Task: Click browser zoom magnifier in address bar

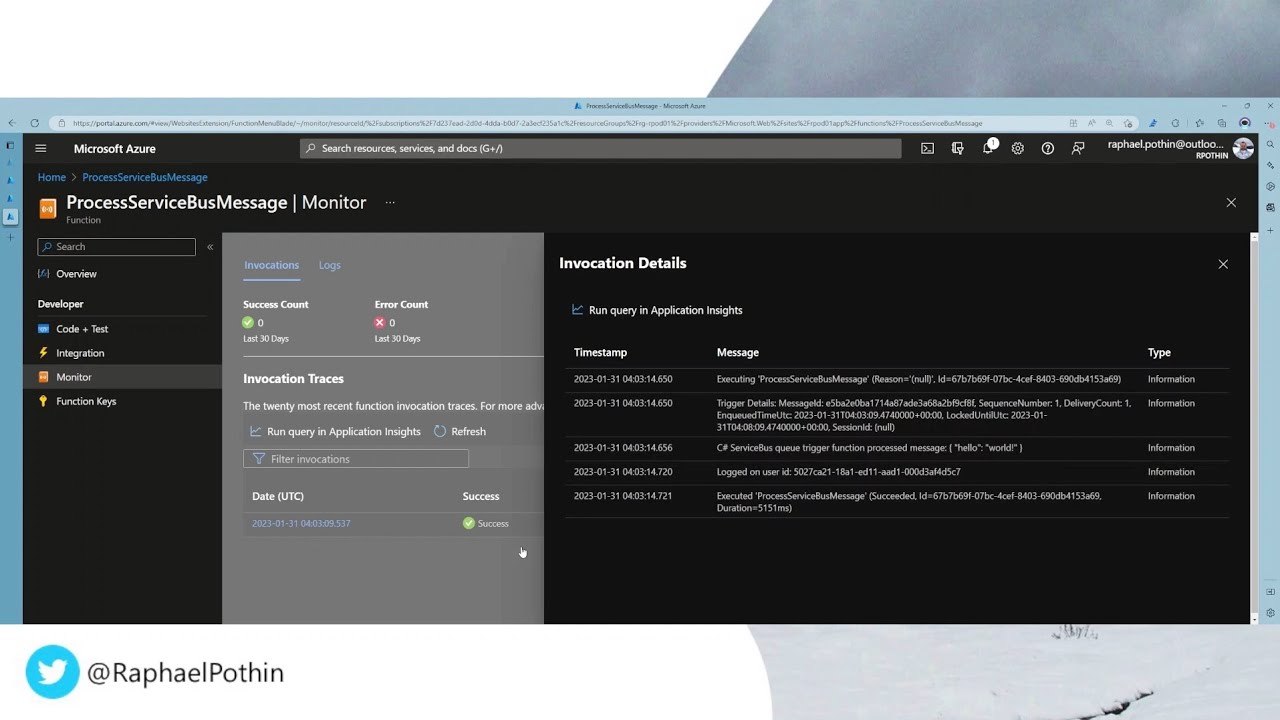Action: [x=1109, y=123]
